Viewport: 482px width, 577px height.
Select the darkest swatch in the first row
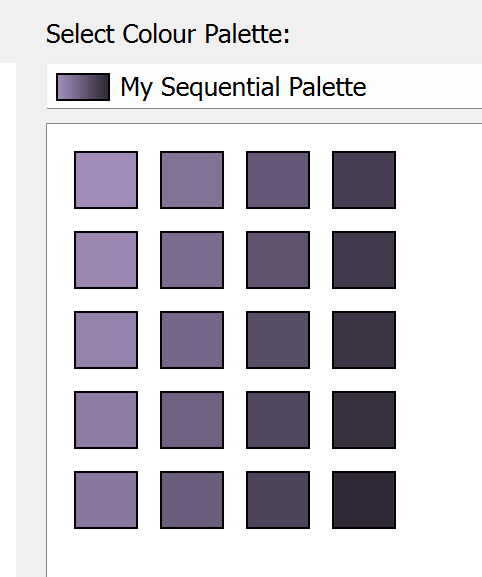point(364,180)
